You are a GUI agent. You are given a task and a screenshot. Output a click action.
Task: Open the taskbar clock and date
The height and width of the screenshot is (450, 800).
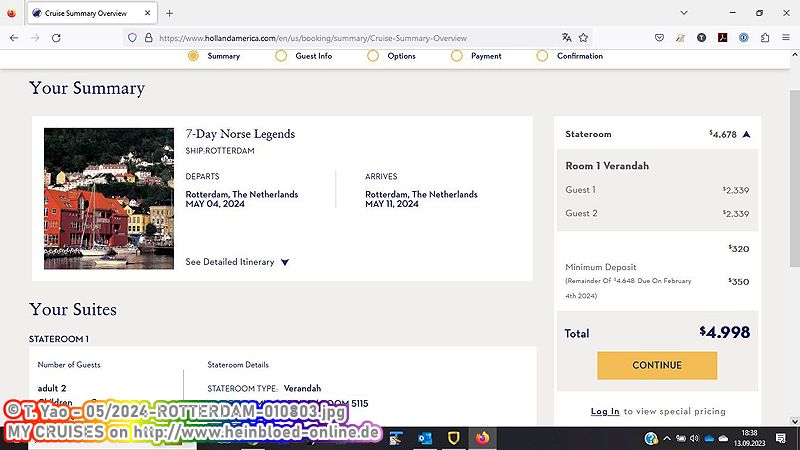pos(749,438)
